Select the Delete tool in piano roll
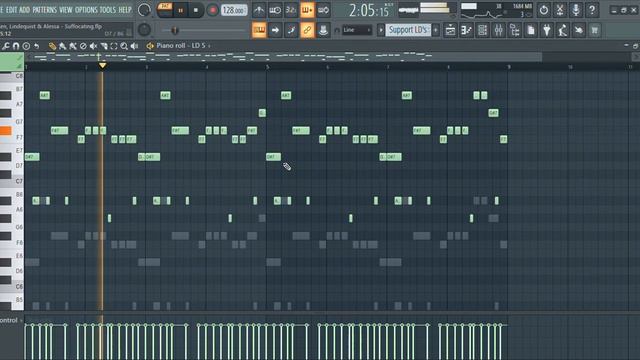 click(x=83, y=46)
